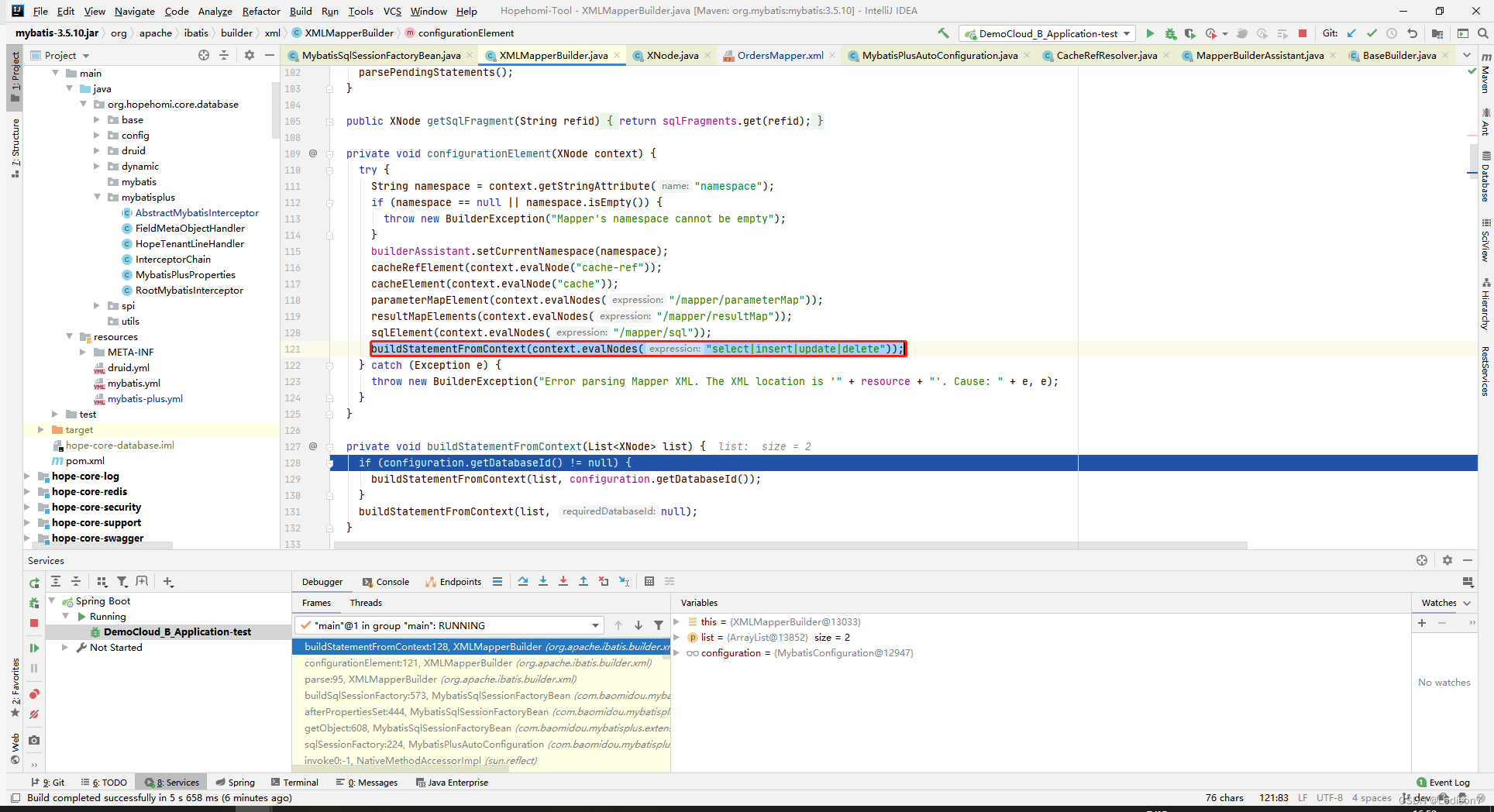
Task: Collapse the mybatisplus package node
Action: 97,198
